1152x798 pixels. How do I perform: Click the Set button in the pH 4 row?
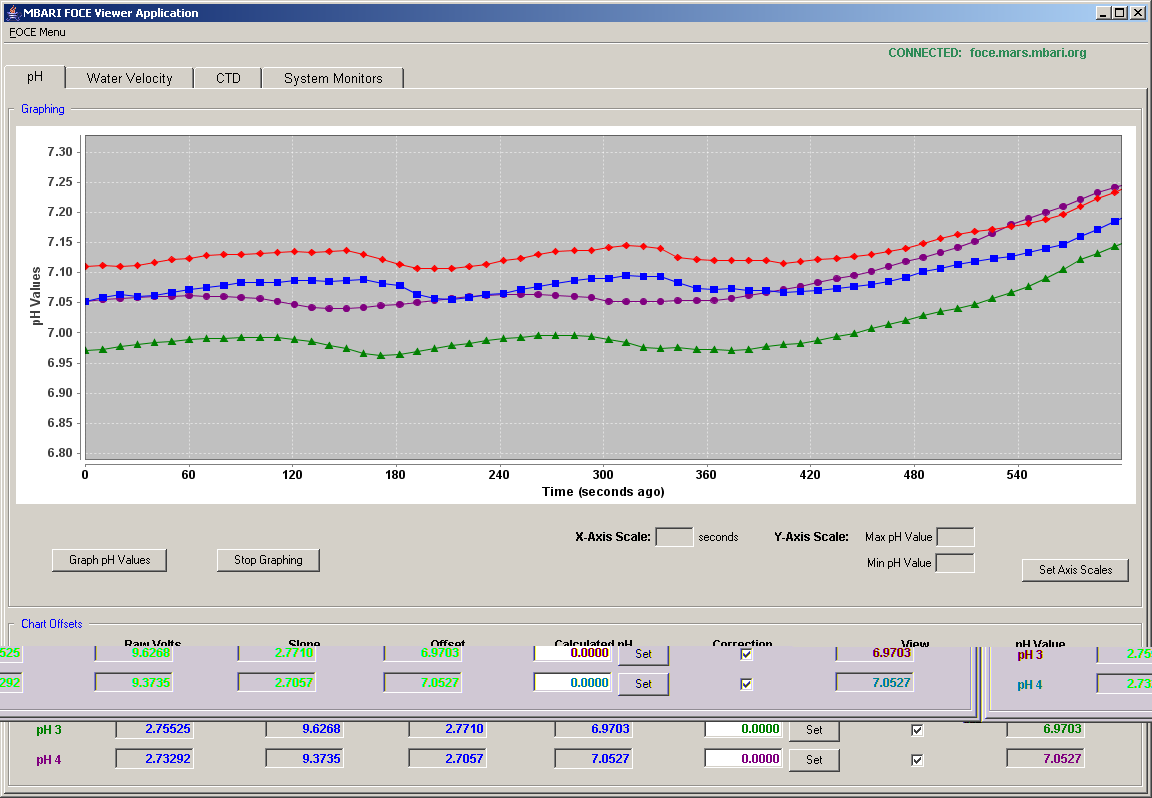coord(814,760)
